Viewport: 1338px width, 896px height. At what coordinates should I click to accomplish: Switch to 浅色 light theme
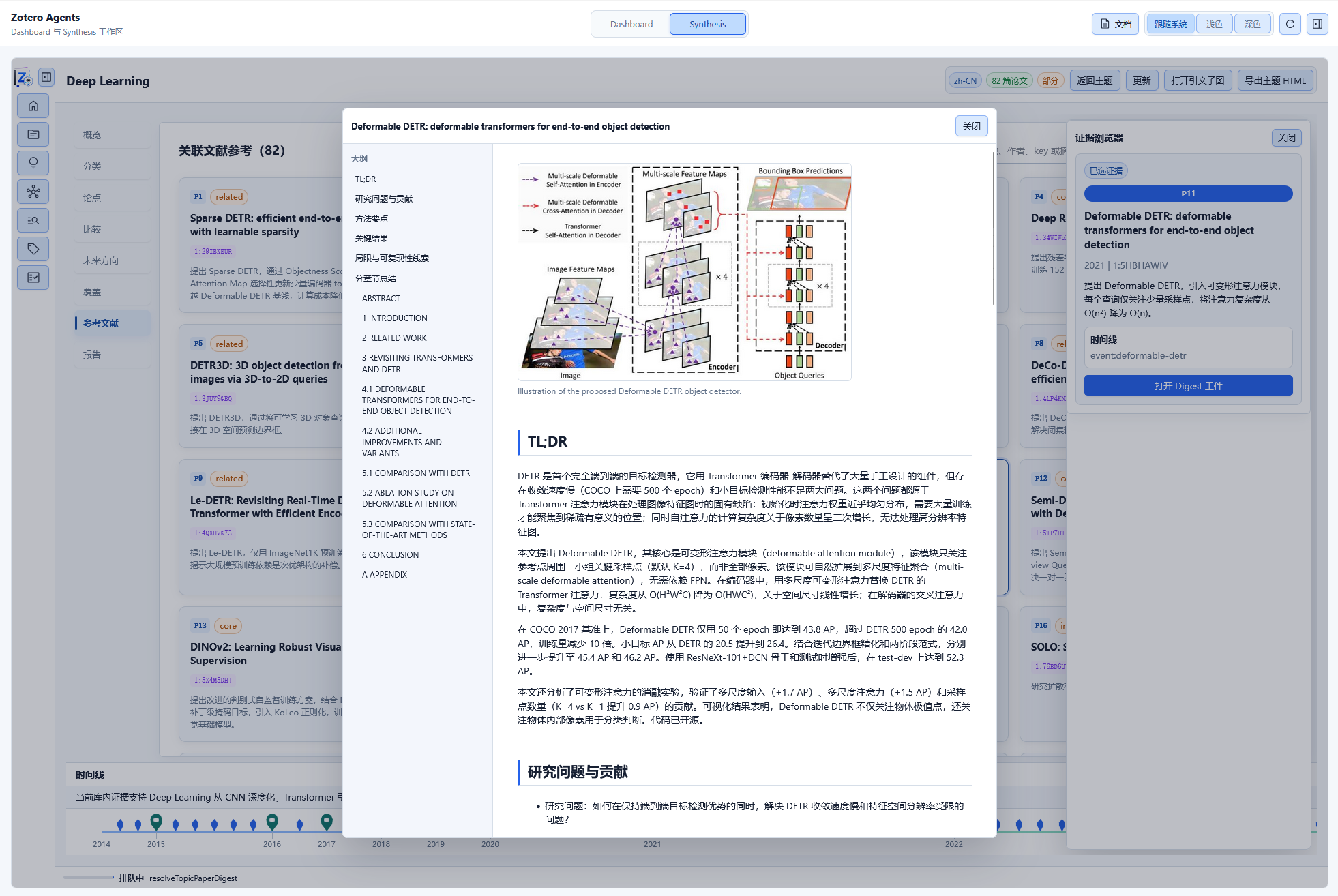(1214, 24)
